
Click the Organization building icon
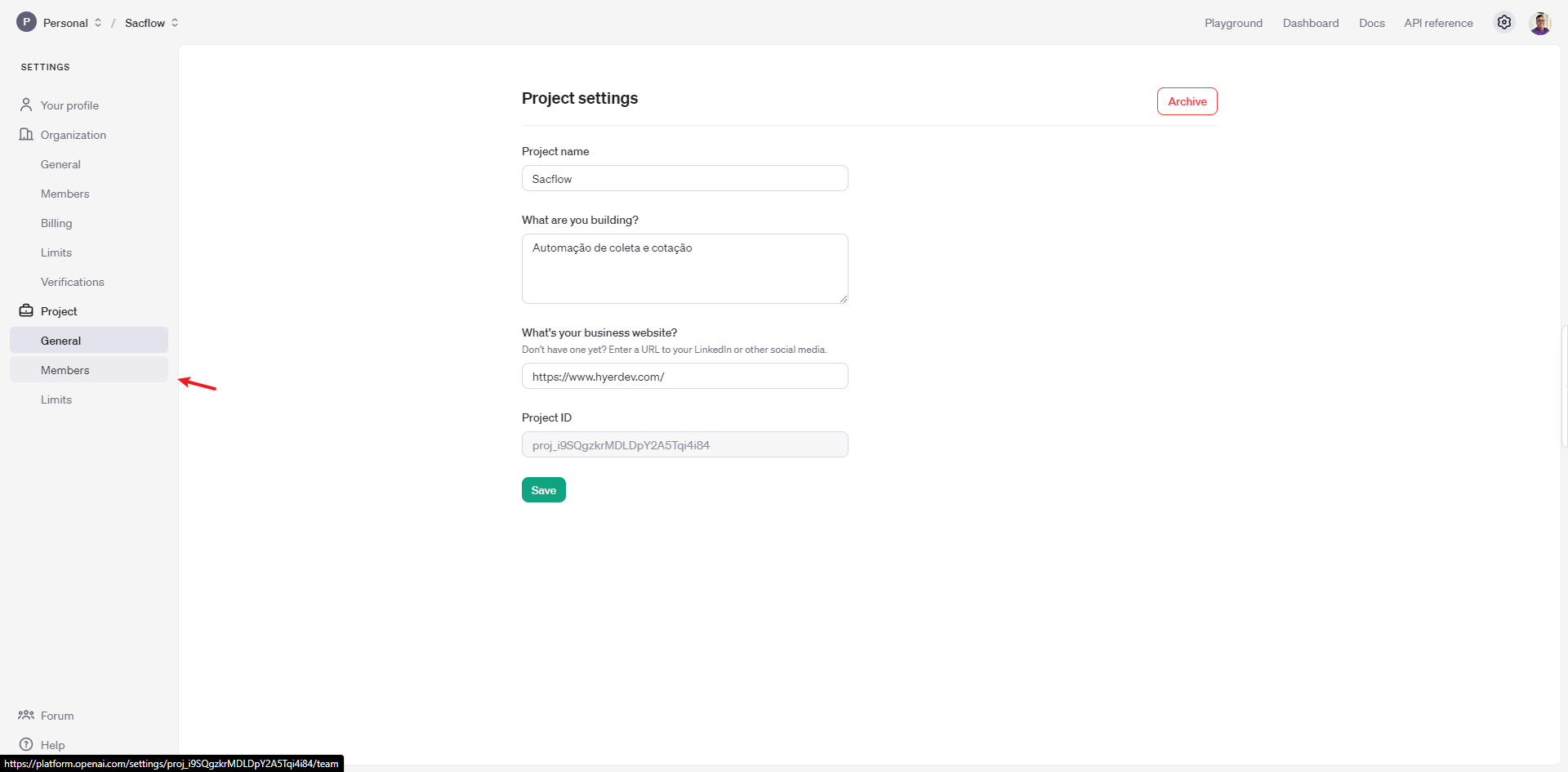[26, 134]
